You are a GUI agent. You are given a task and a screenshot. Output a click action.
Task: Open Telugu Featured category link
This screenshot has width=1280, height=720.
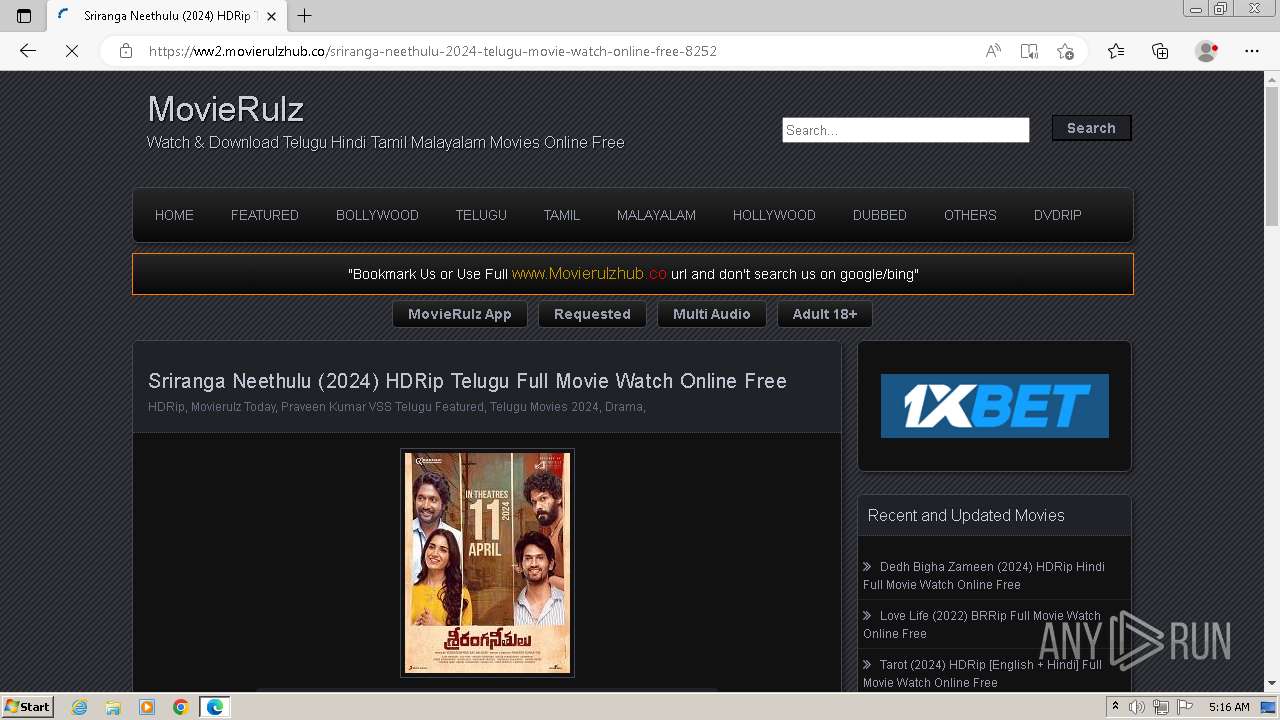(x=439, y=407)
